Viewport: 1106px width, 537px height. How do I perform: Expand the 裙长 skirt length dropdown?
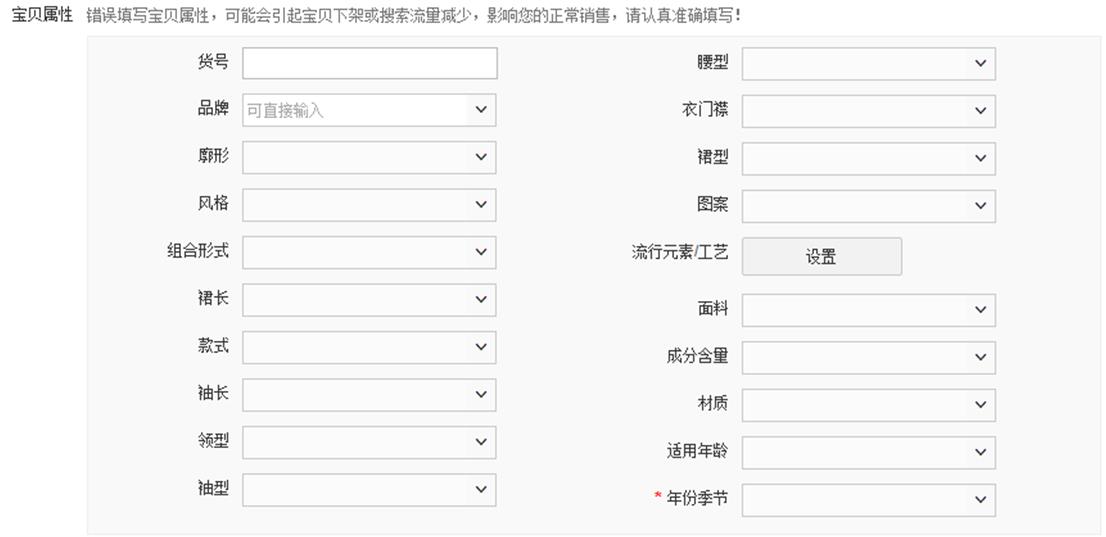pos(369,300)
